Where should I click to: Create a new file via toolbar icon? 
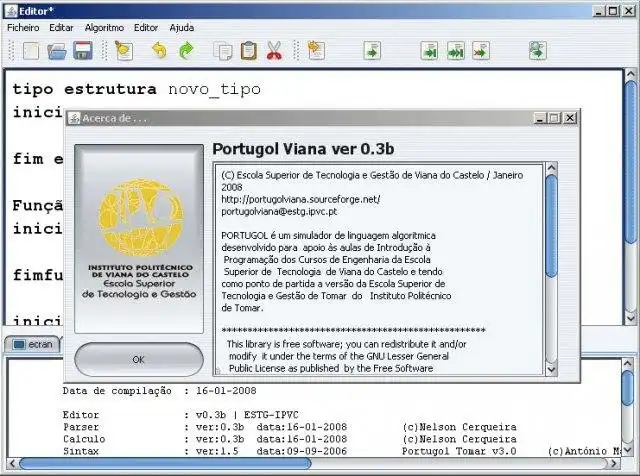coord(31,51)
